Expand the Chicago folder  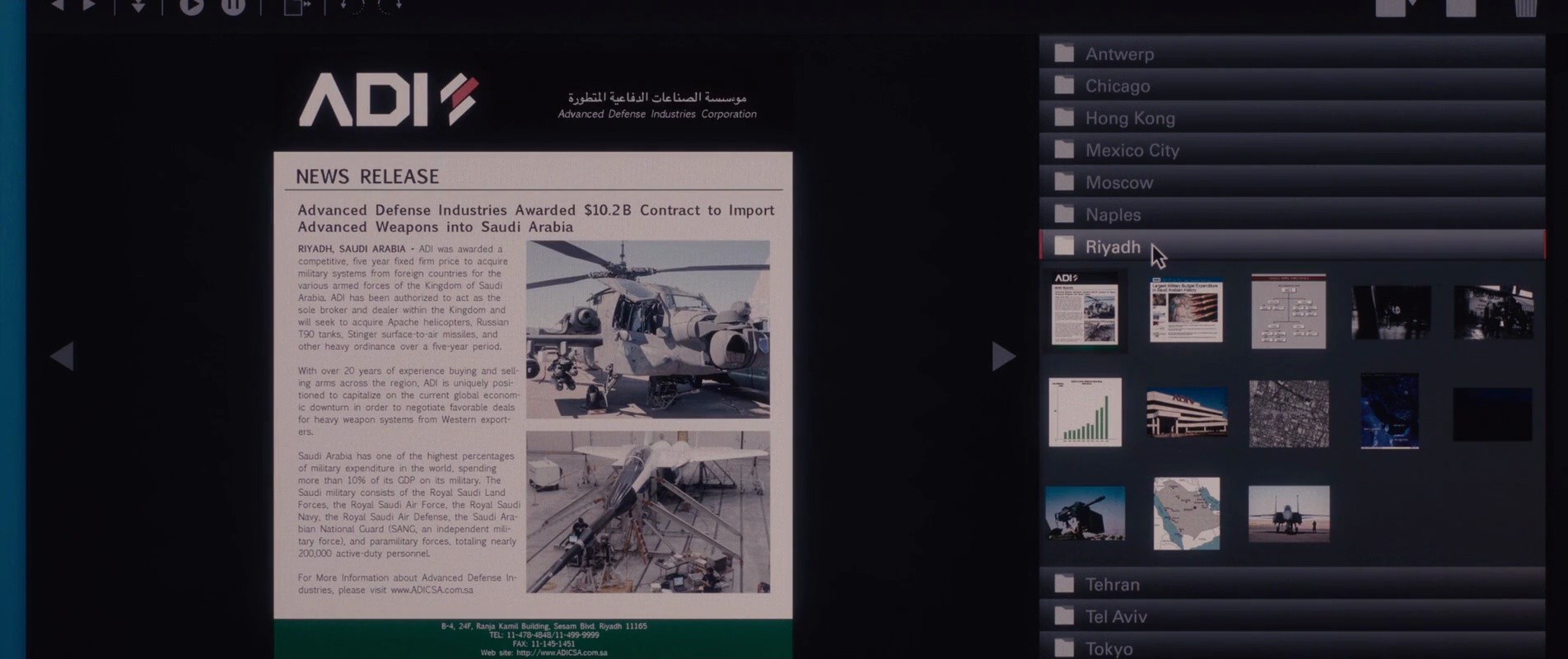(1291, 86)
